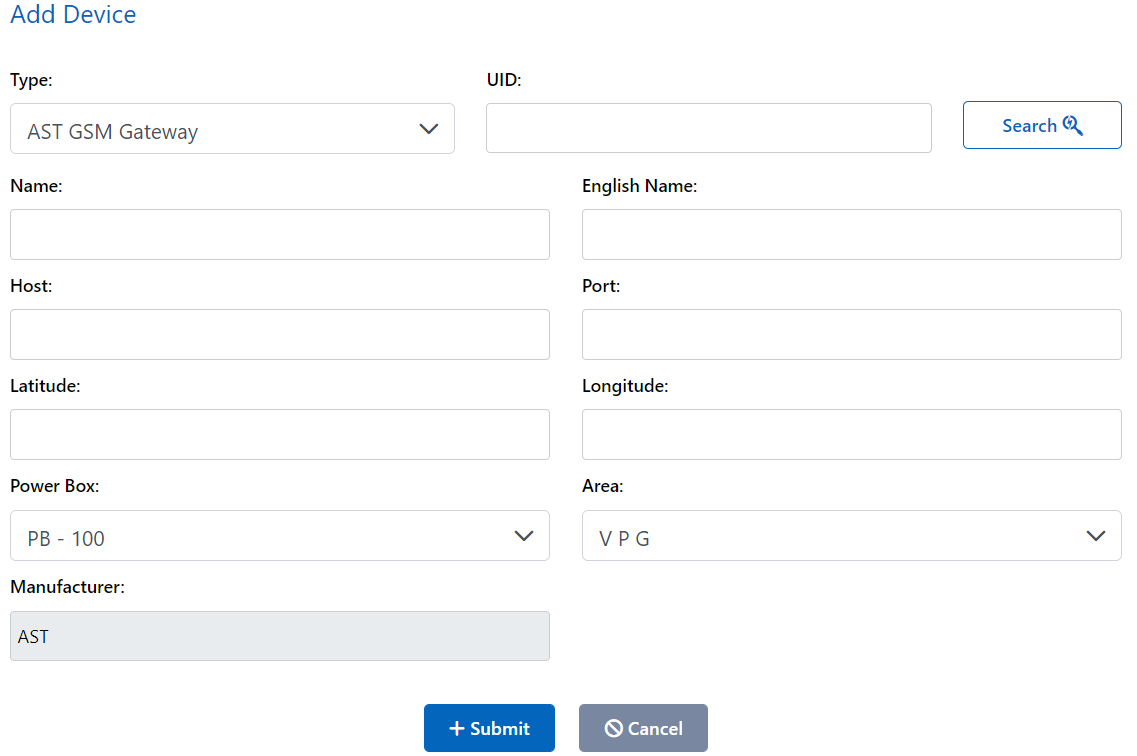
Task: Click the Host input field
Action: tap(279, 334)
